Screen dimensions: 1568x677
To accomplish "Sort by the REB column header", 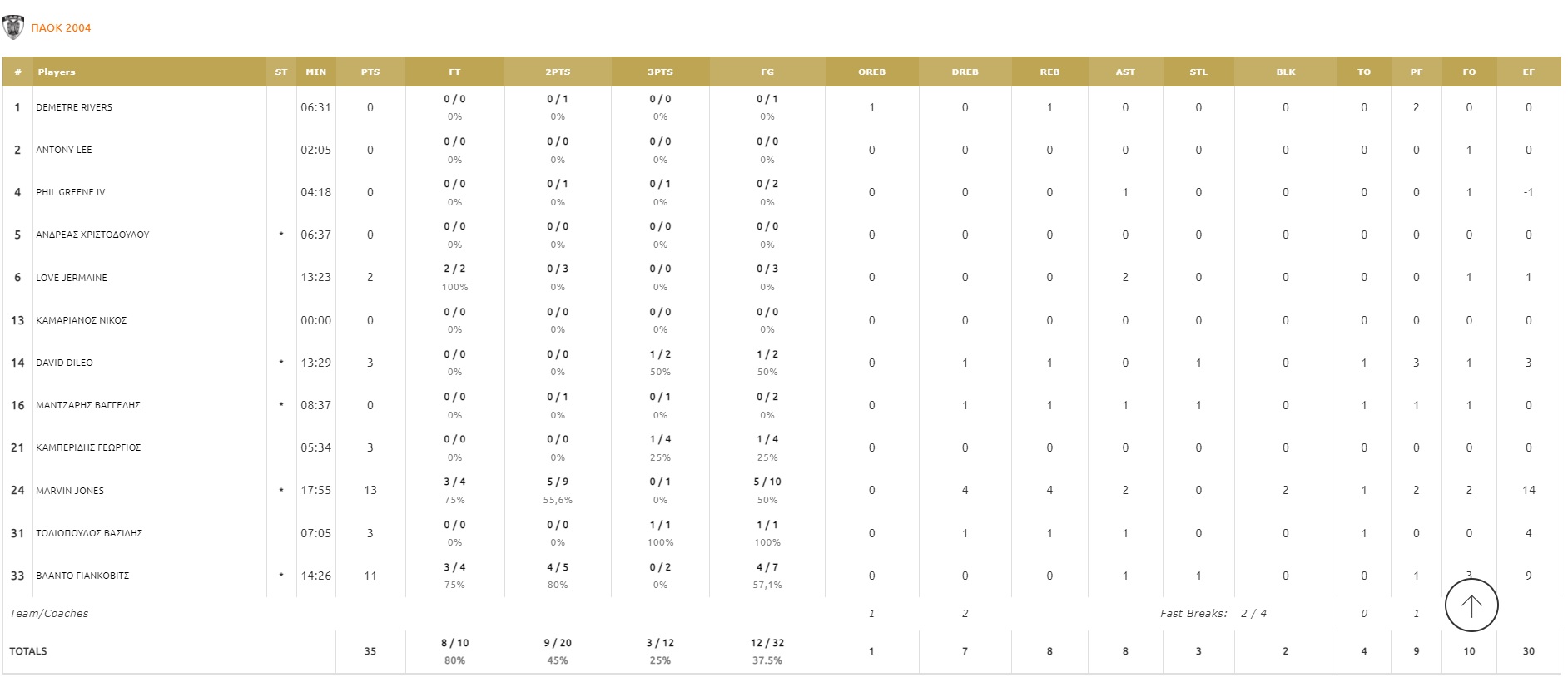I will point(1049,72).
